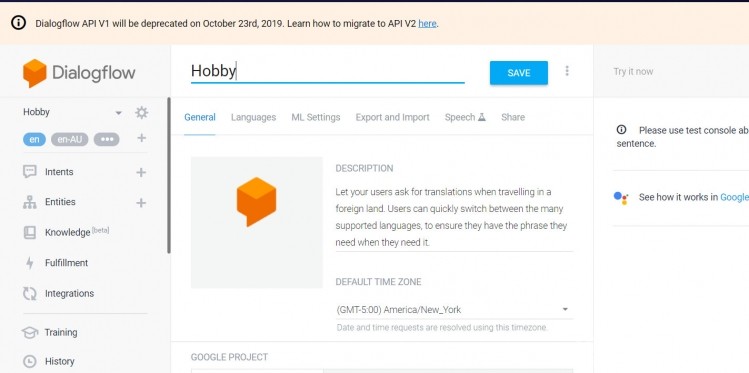749x373 pixels.
Task: Click the Training graduation cap icon
Action: point(30,332)
